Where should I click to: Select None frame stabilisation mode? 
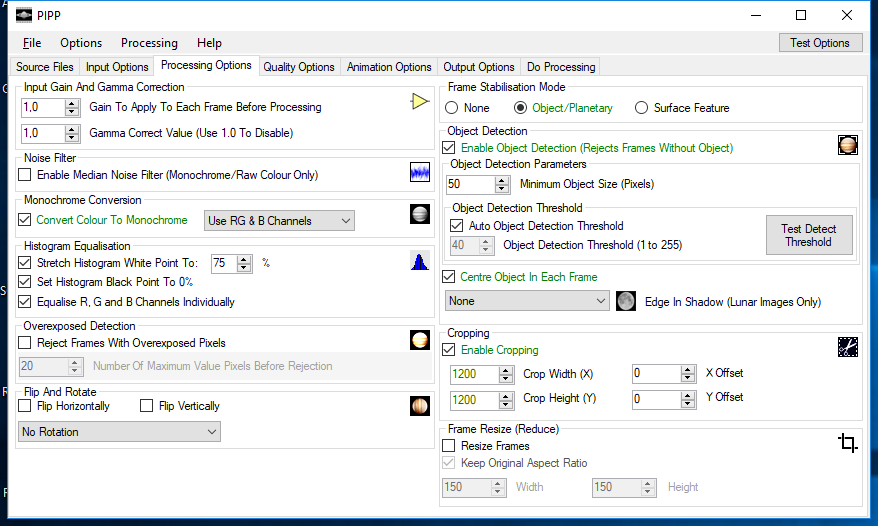click(x=451, y=108)
